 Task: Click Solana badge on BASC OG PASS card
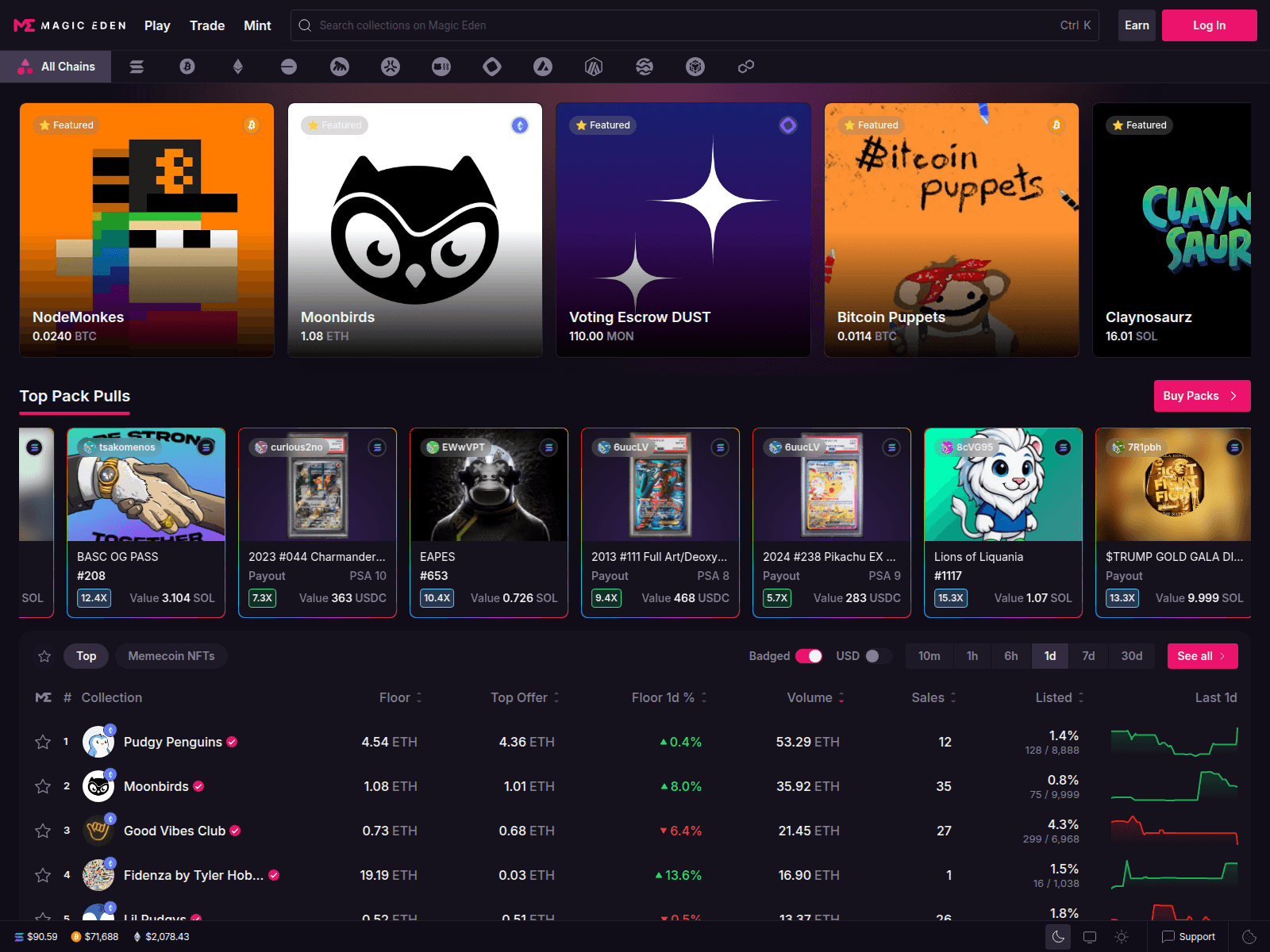click(x=206, y=447)
